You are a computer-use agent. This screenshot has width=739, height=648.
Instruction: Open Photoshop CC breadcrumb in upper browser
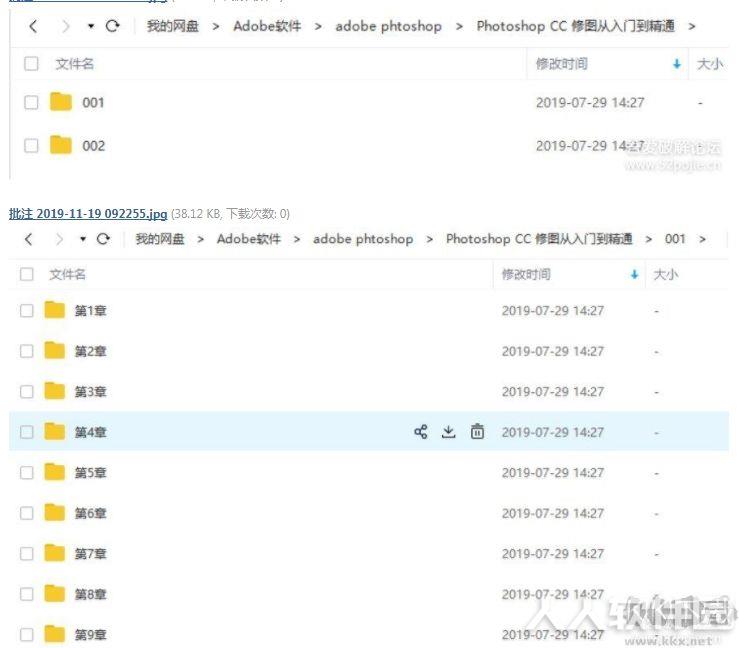coord(575,26)
